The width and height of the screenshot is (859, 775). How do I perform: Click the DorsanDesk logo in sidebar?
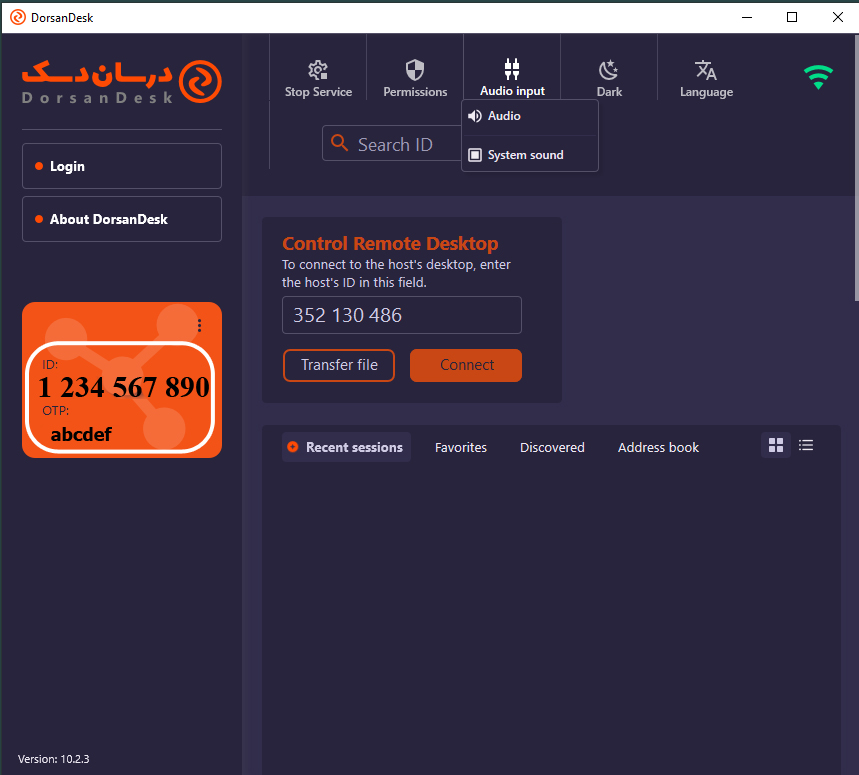point(122,82)
